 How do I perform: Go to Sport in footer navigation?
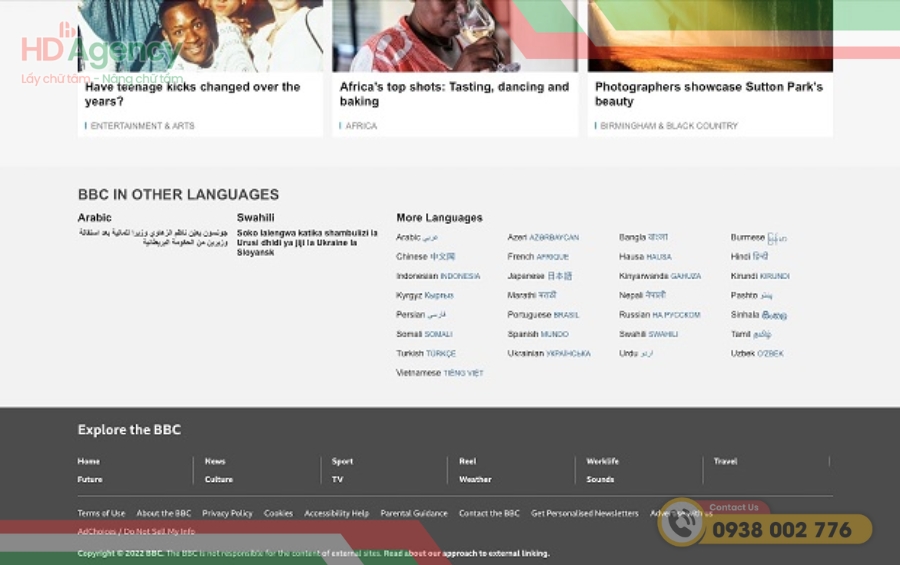342,461
